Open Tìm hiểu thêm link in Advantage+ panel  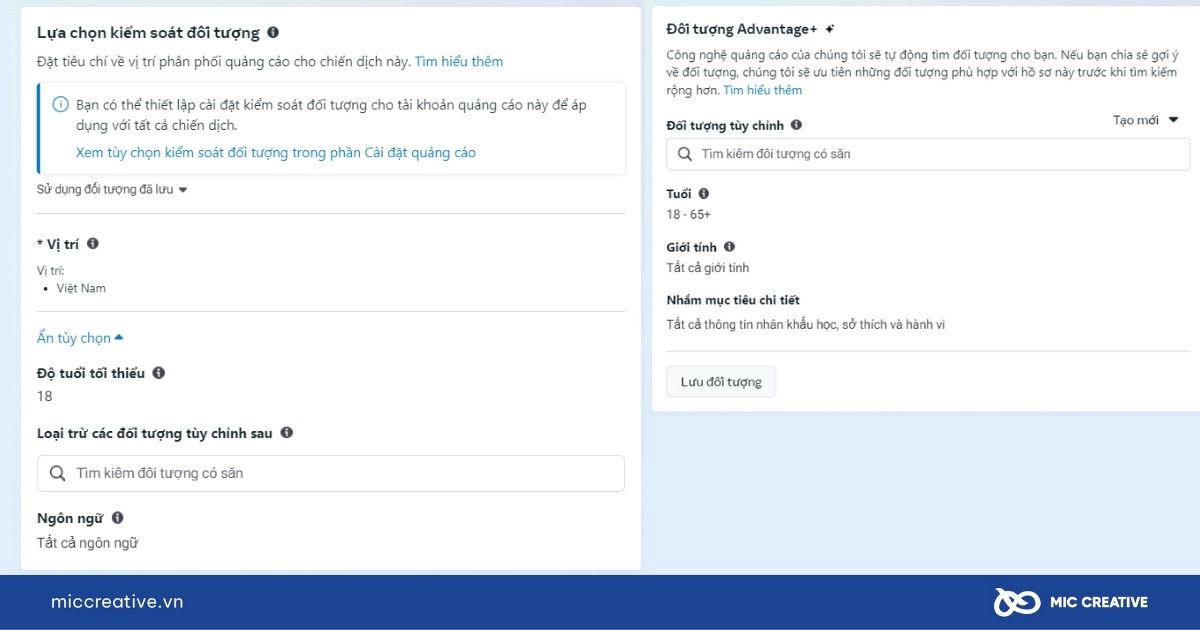[x=763, y=90]
